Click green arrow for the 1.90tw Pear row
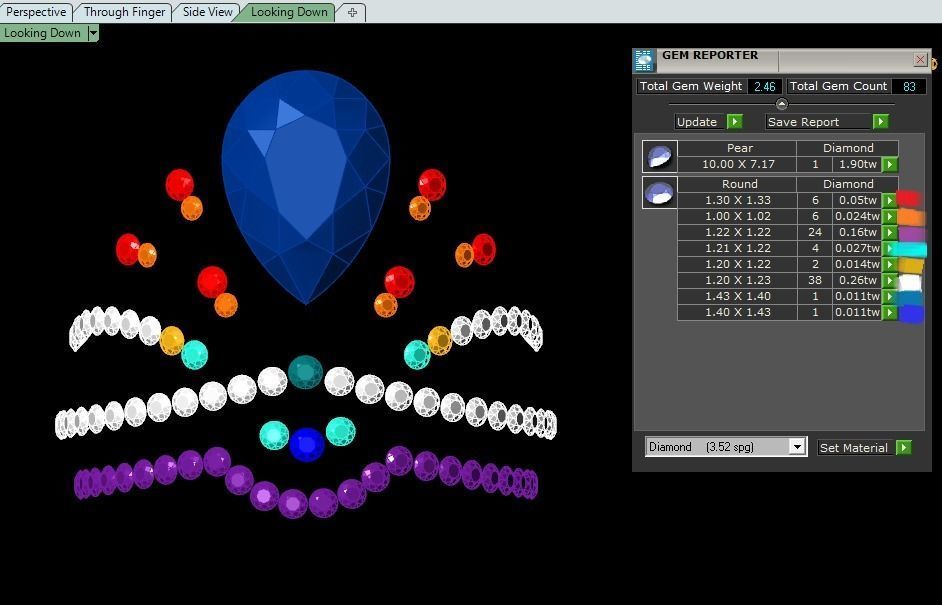 point(890,164)
